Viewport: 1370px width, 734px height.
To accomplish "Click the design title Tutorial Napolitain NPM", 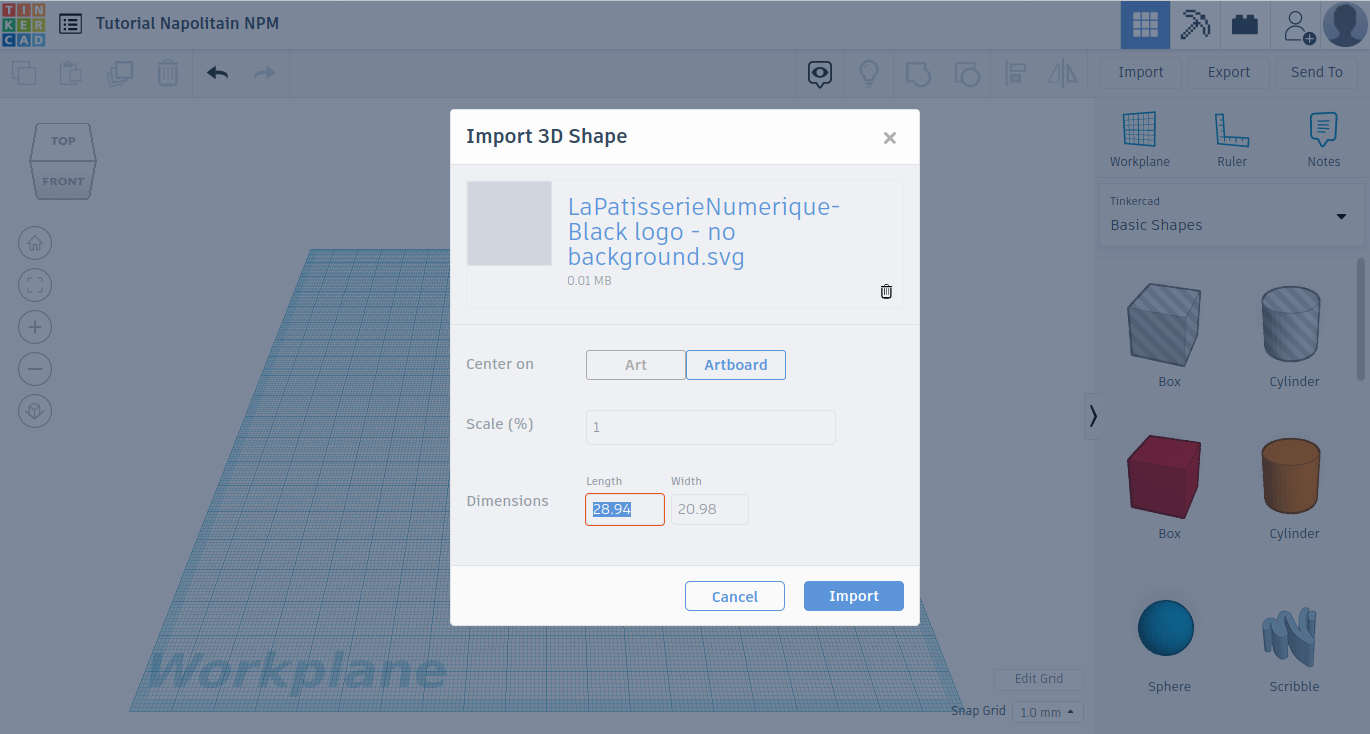I will coord(187,23).
